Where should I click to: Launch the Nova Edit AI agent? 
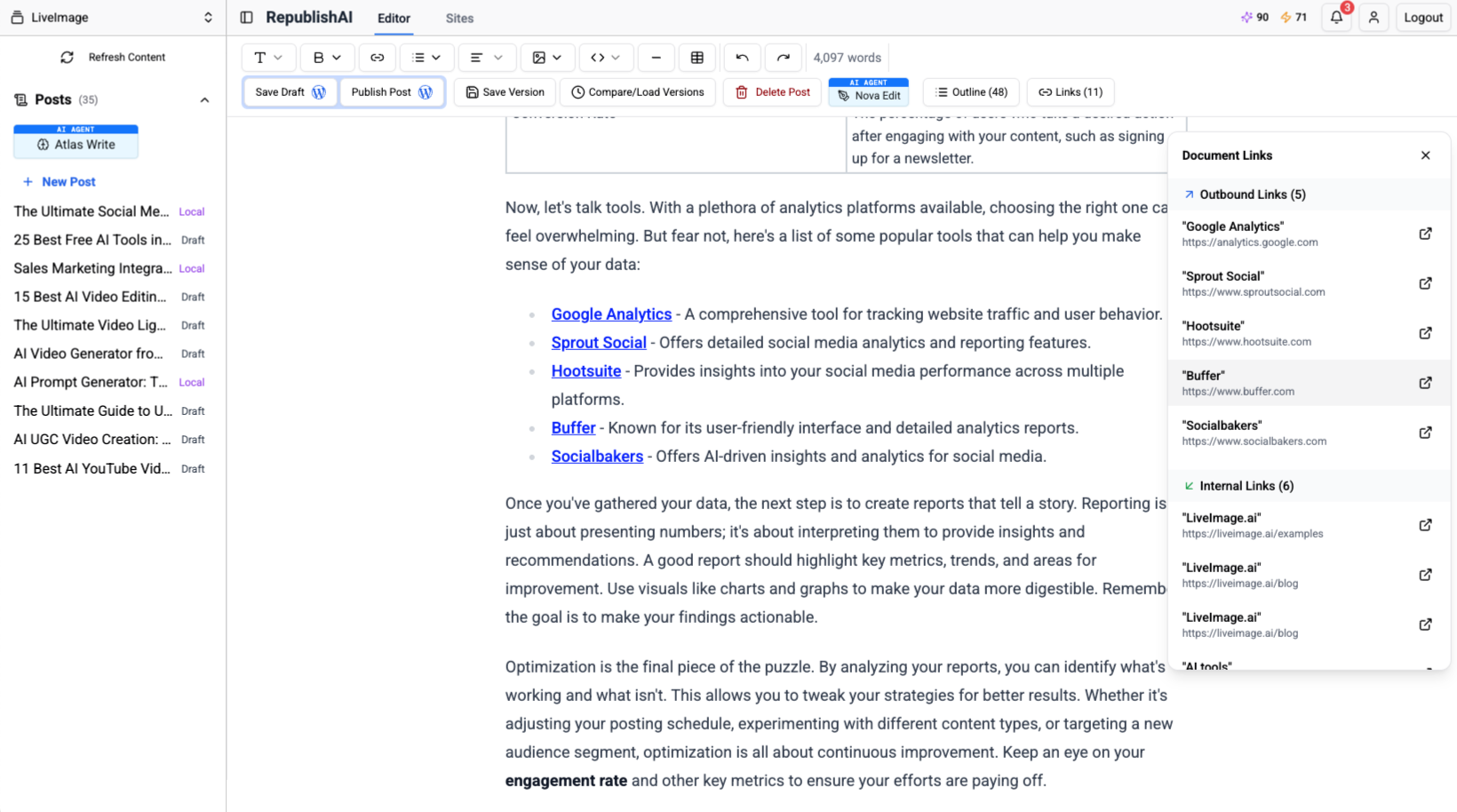click(x=869, y=92)
